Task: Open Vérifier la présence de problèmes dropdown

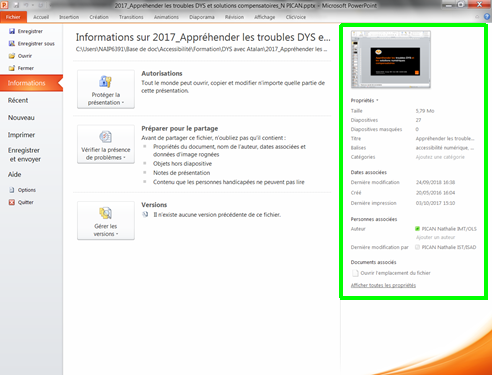Action: coord(106,144)
